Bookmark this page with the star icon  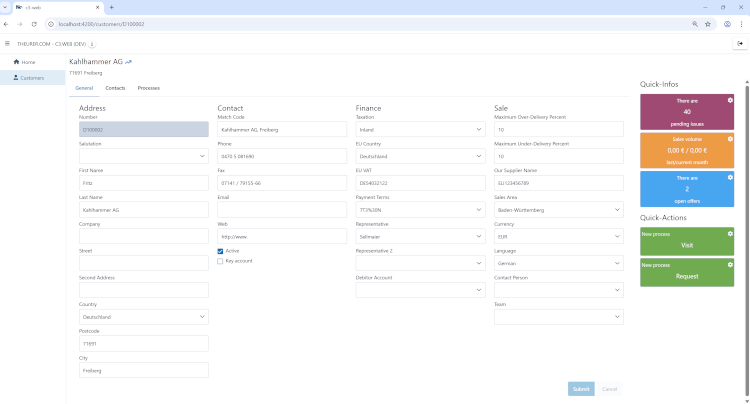tap(707, 23)
